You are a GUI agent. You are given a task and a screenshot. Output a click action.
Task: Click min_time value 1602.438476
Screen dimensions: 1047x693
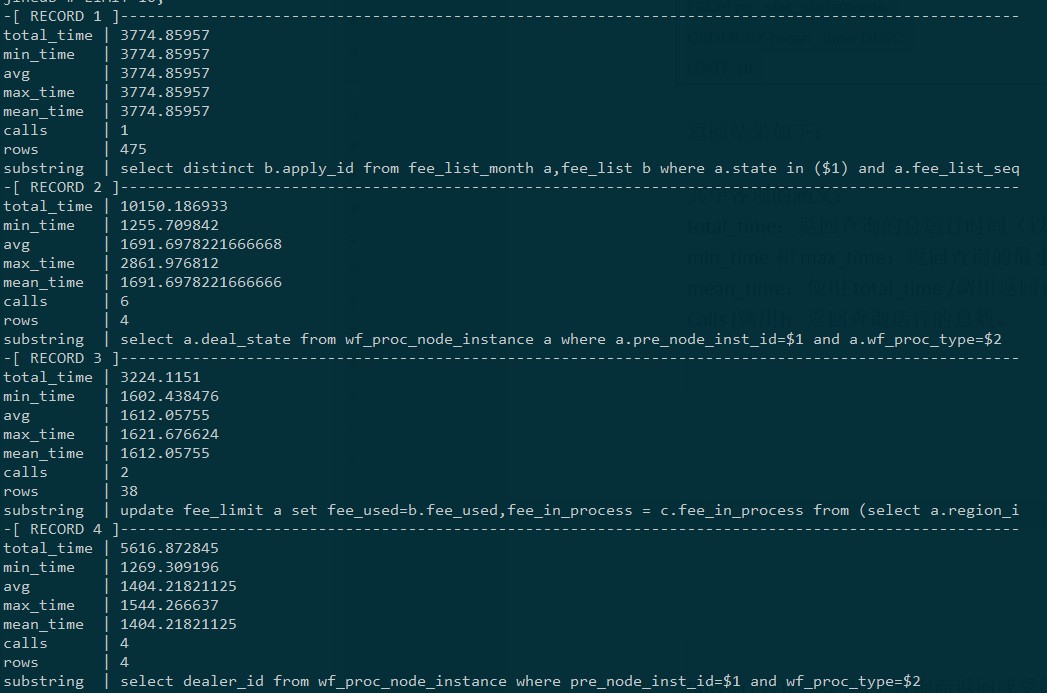point(169,396)
